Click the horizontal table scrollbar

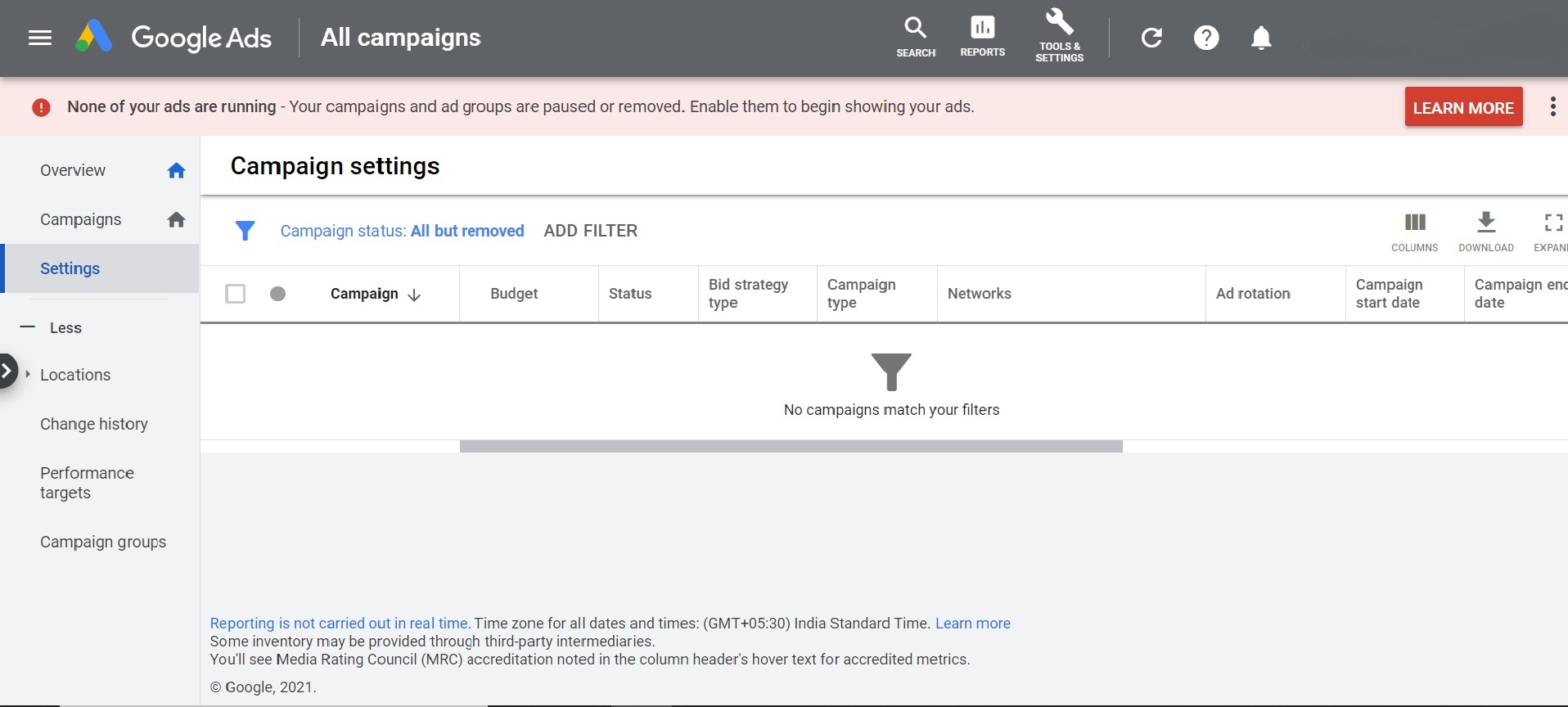click(791, 446)
